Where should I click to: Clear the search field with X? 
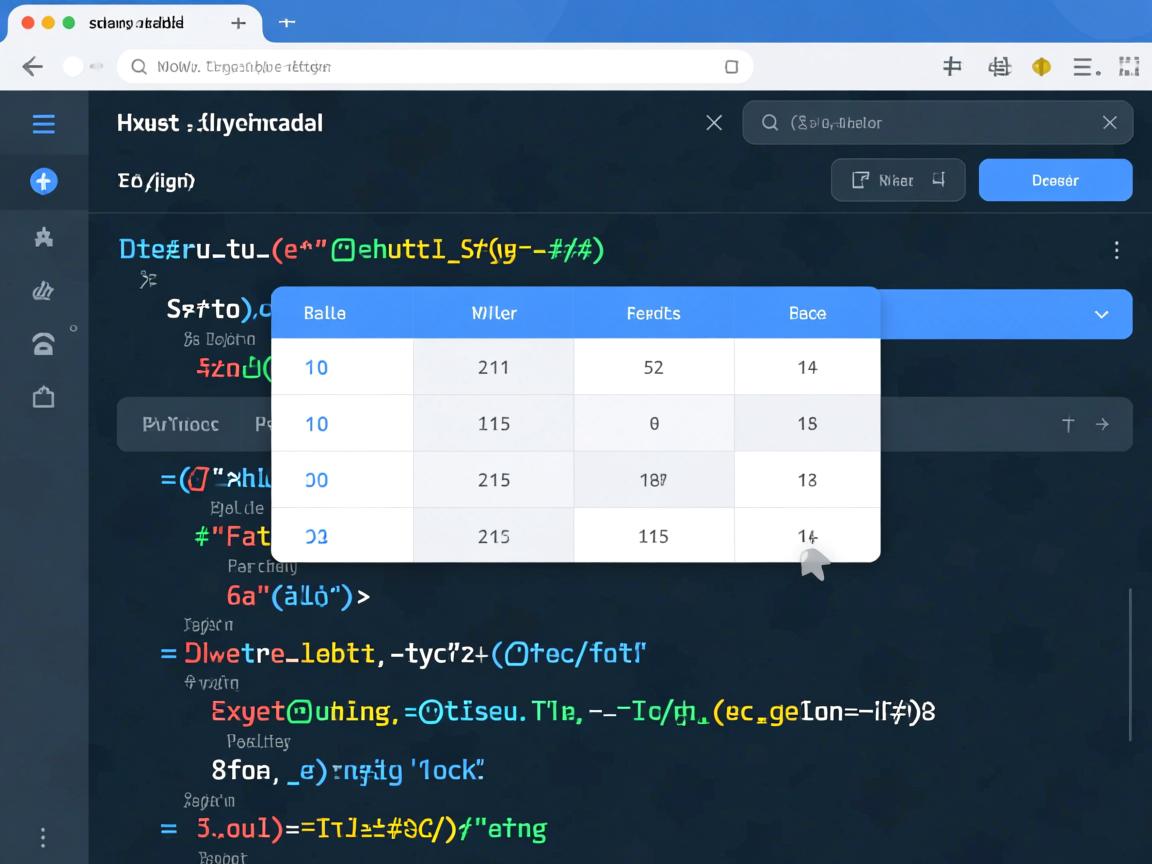1109,122
